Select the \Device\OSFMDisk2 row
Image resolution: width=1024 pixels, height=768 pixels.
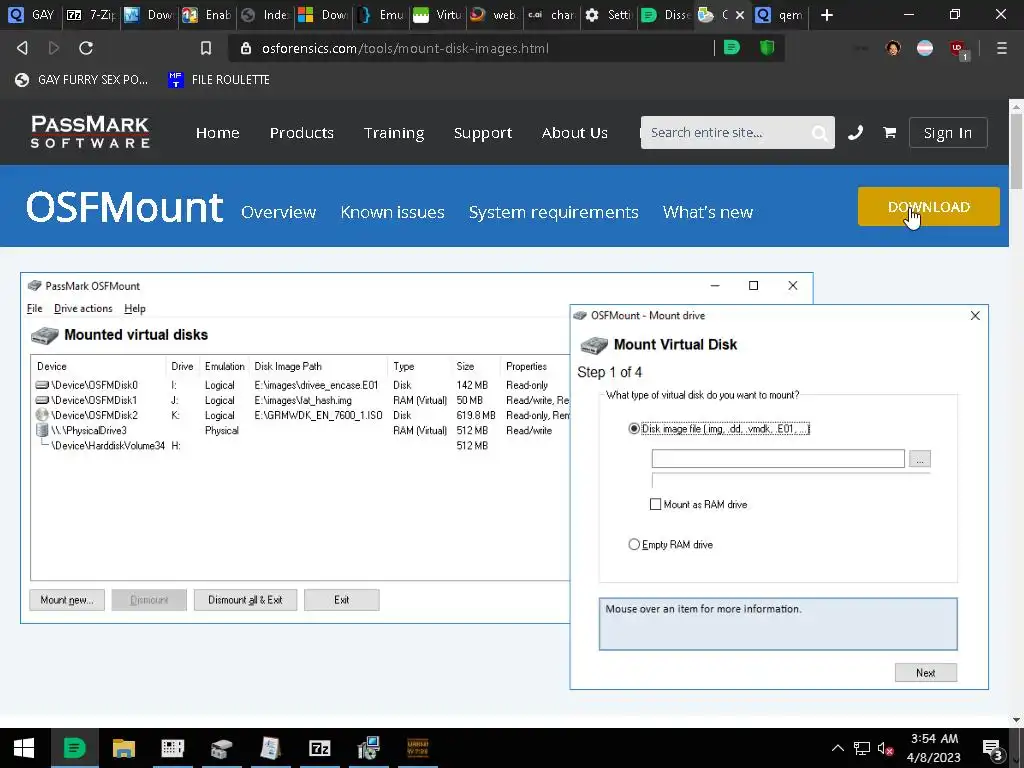[x=300, y=415]
